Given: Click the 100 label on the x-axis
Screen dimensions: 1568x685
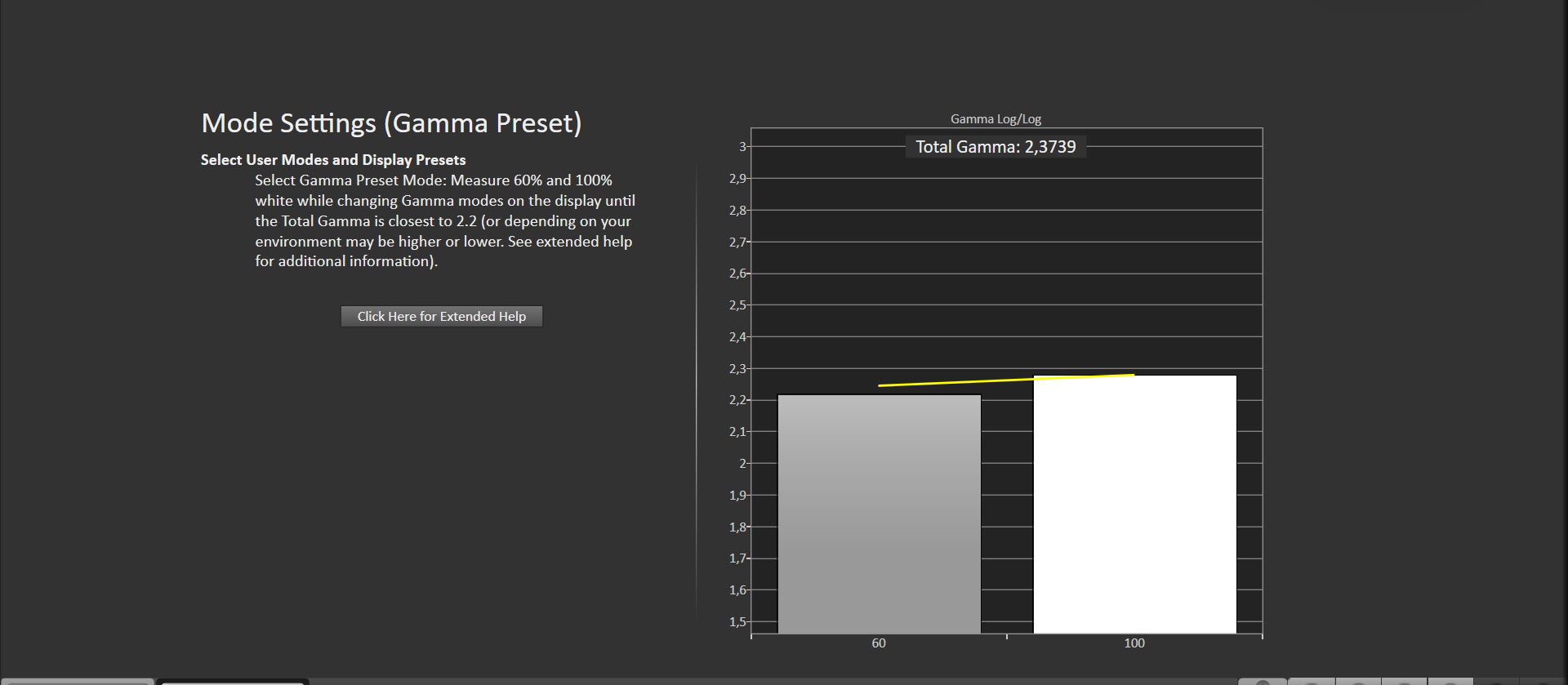Looking at the screenshot, I should click(1134, 643).
